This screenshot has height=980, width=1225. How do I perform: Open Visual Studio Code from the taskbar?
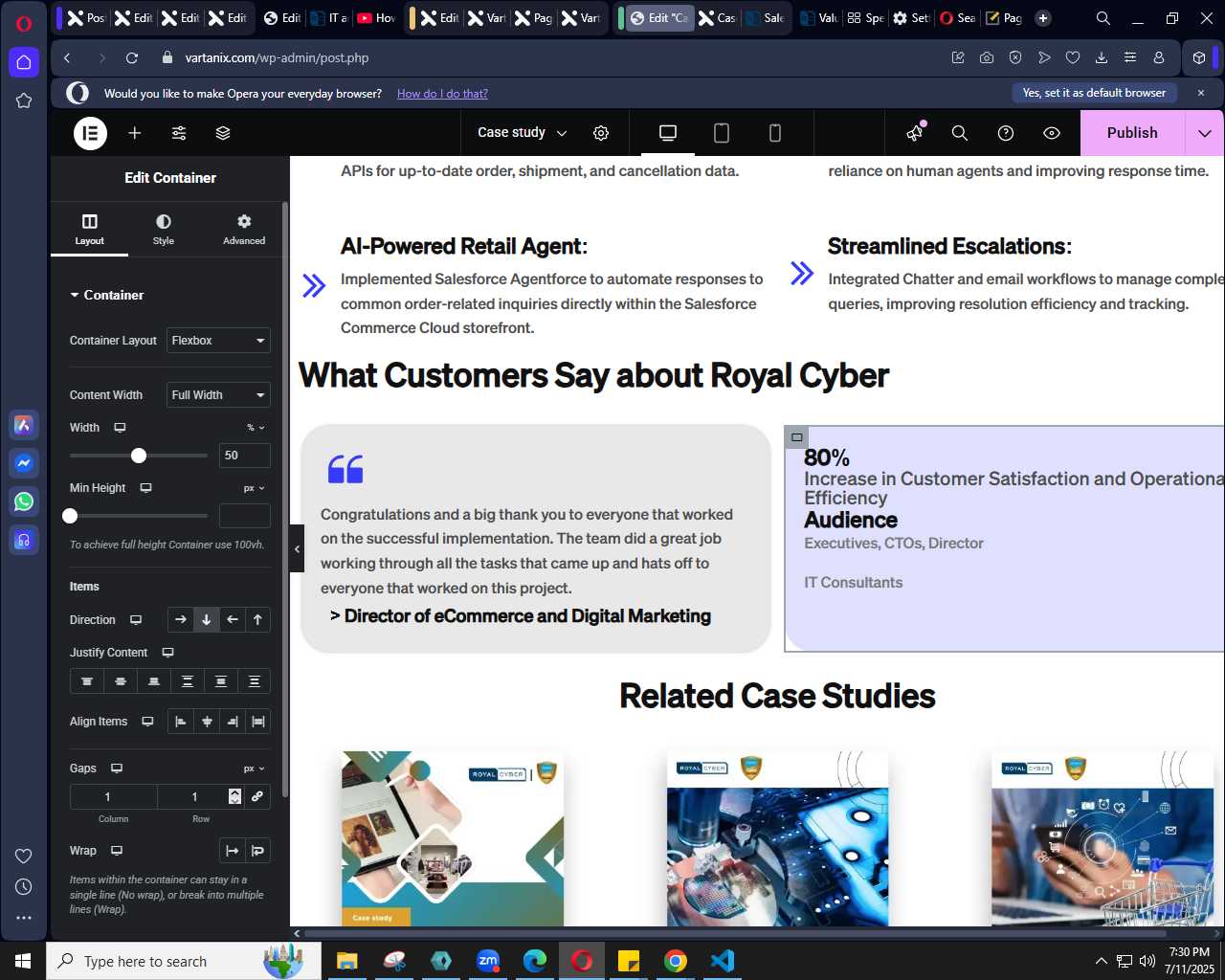point(723,960)
